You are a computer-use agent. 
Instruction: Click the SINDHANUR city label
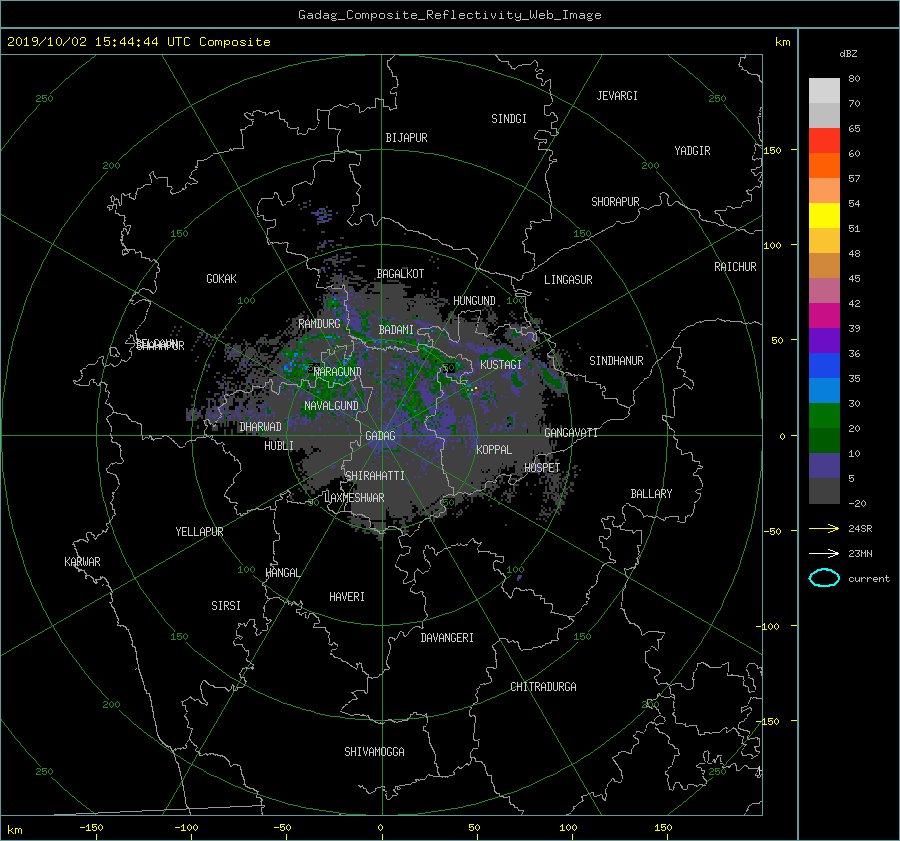(x=616, y=361)
